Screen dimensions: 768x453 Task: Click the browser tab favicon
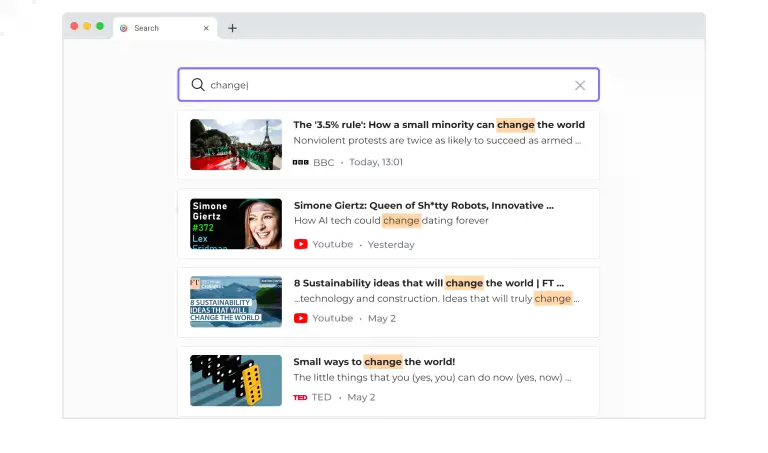point(124,28)
